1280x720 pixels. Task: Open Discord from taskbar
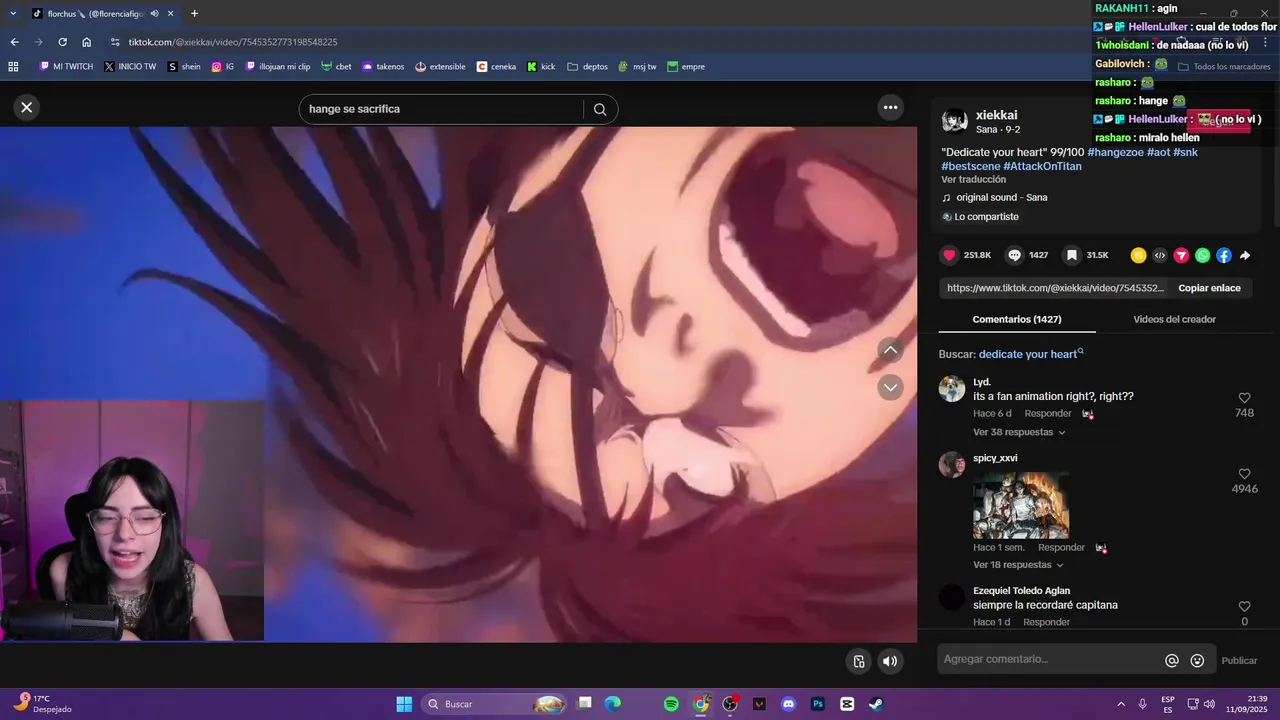(788, 704)
